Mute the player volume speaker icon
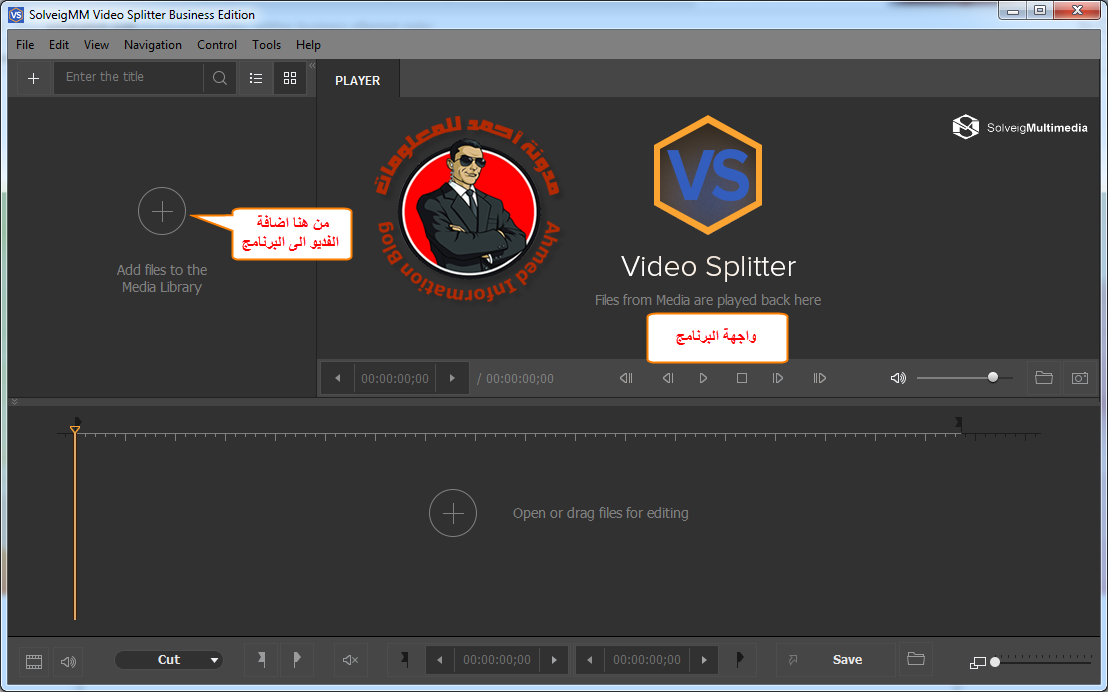The image size is (1108, 692). point(898,378)
